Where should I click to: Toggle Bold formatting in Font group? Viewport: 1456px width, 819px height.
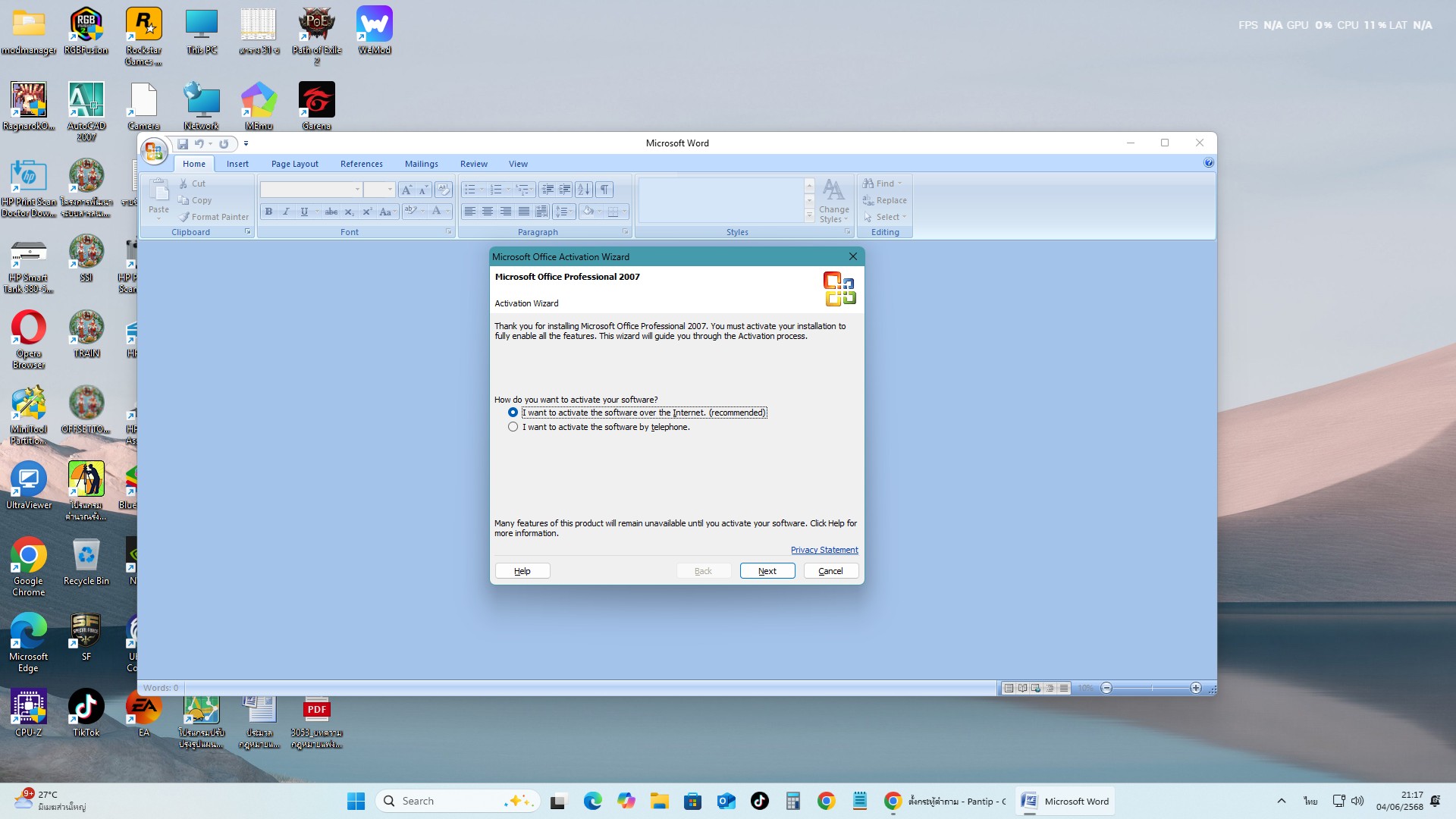[x=268, y=212]
